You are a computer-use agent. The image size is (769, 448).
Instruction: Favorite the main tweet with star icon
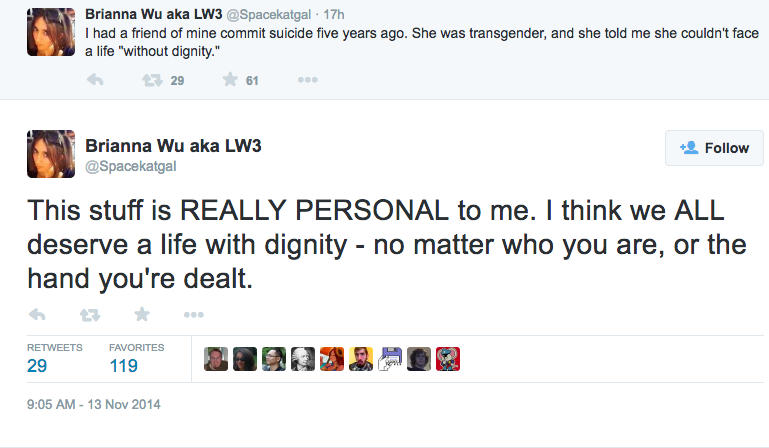(x=142, y=314)
